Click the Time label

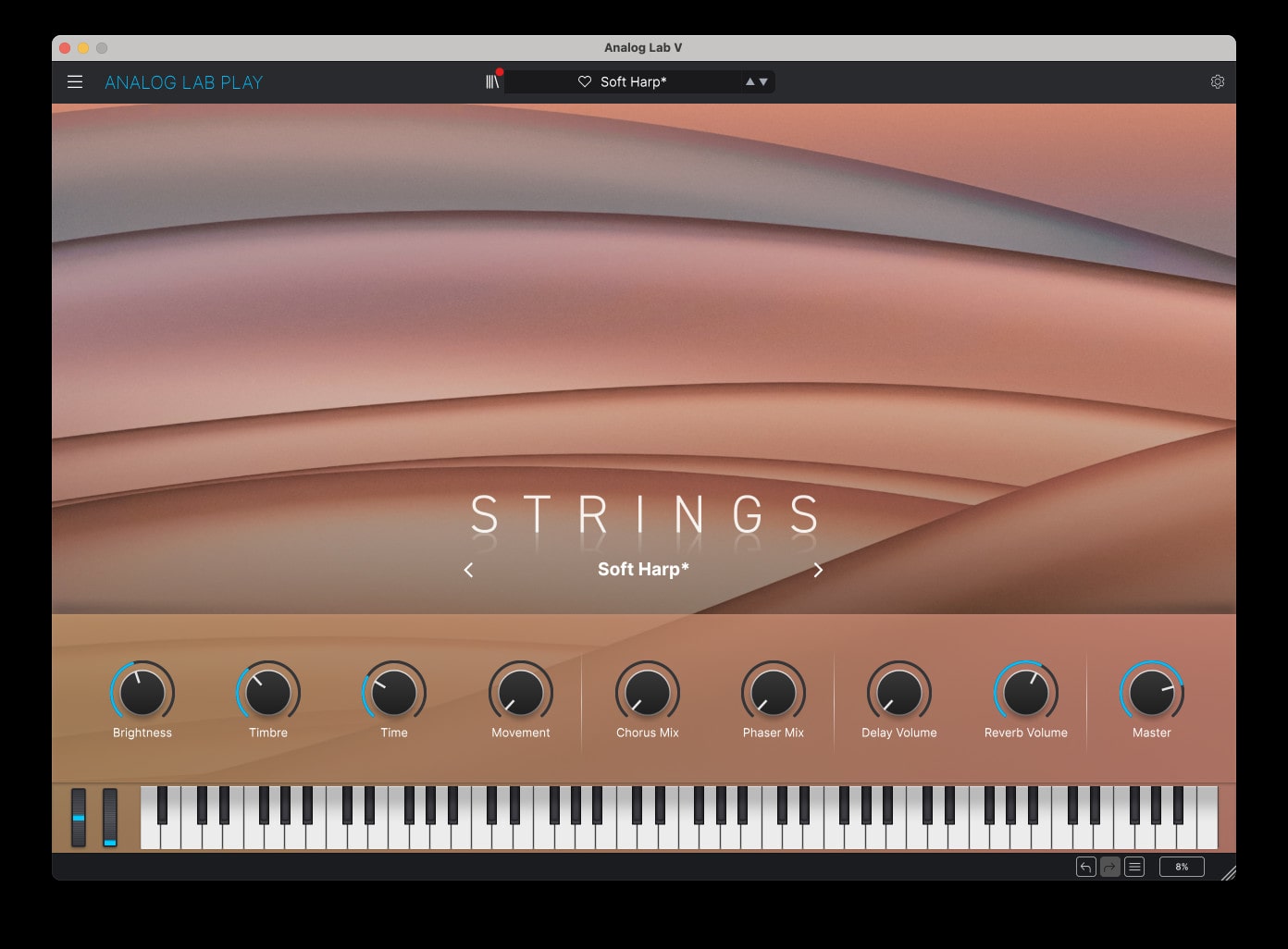394,733
